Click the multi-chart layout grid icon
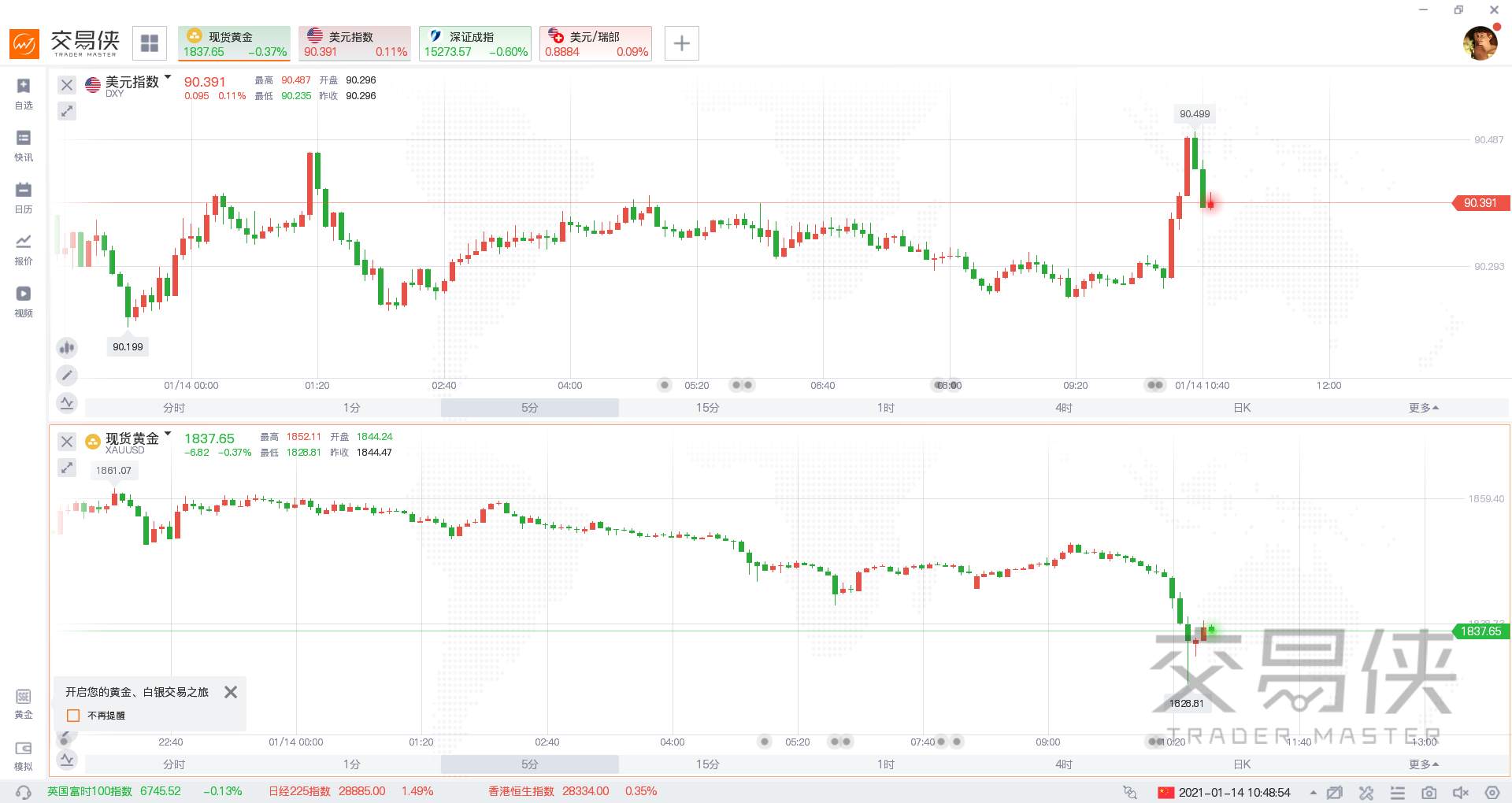Screen dimensions: 1512x803 point(150,43)
